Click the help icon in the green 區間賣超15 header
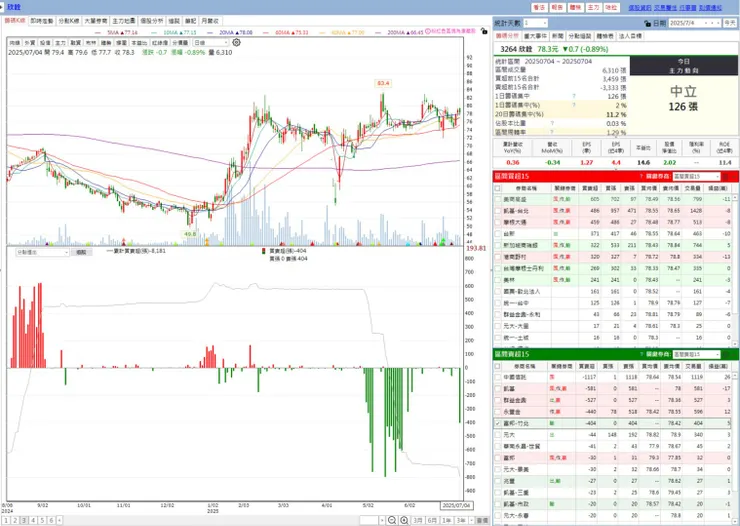 click(x=641, y=354)
